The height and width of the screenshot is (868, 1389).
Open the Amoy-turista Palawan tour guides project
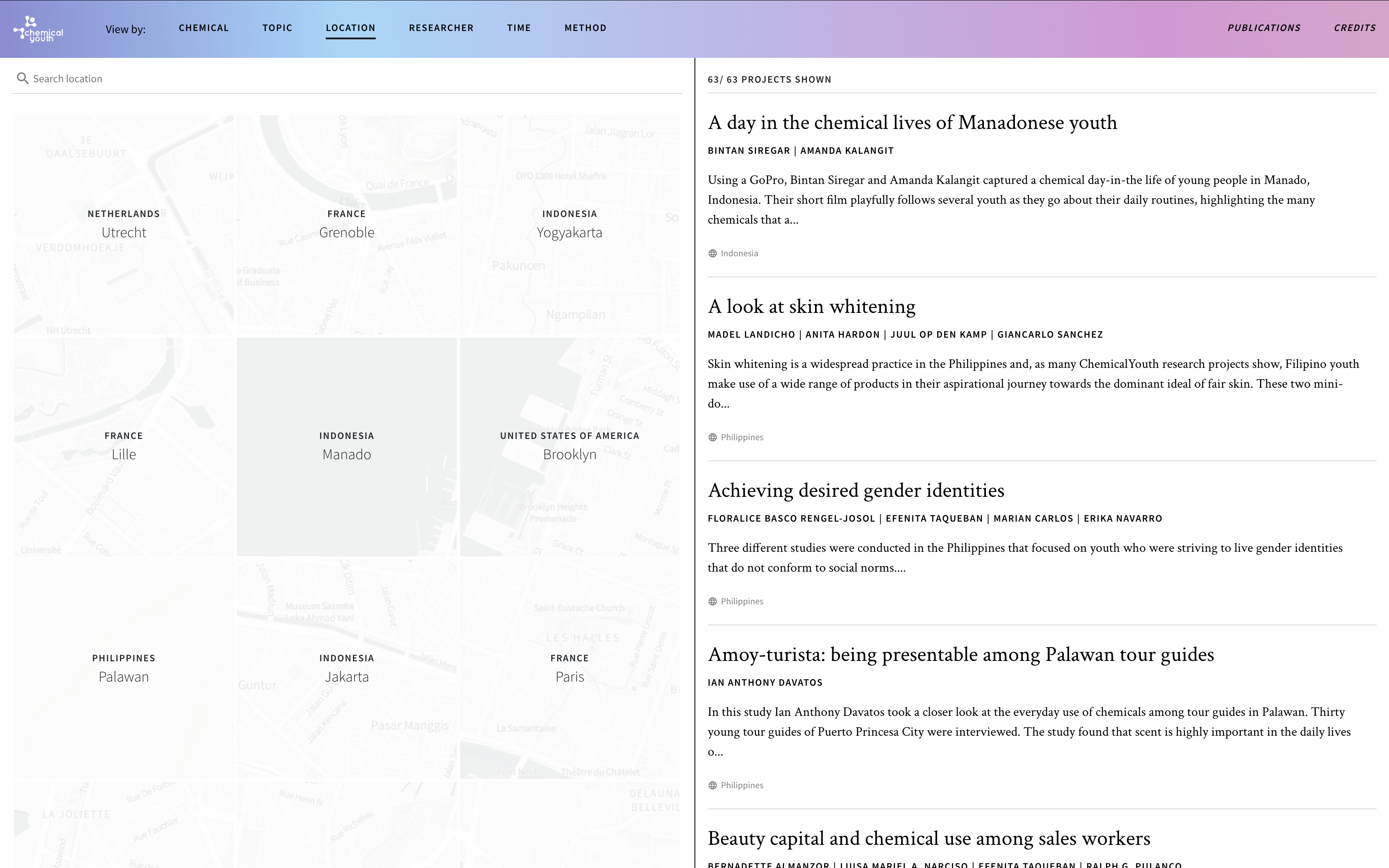coord(961,654)
